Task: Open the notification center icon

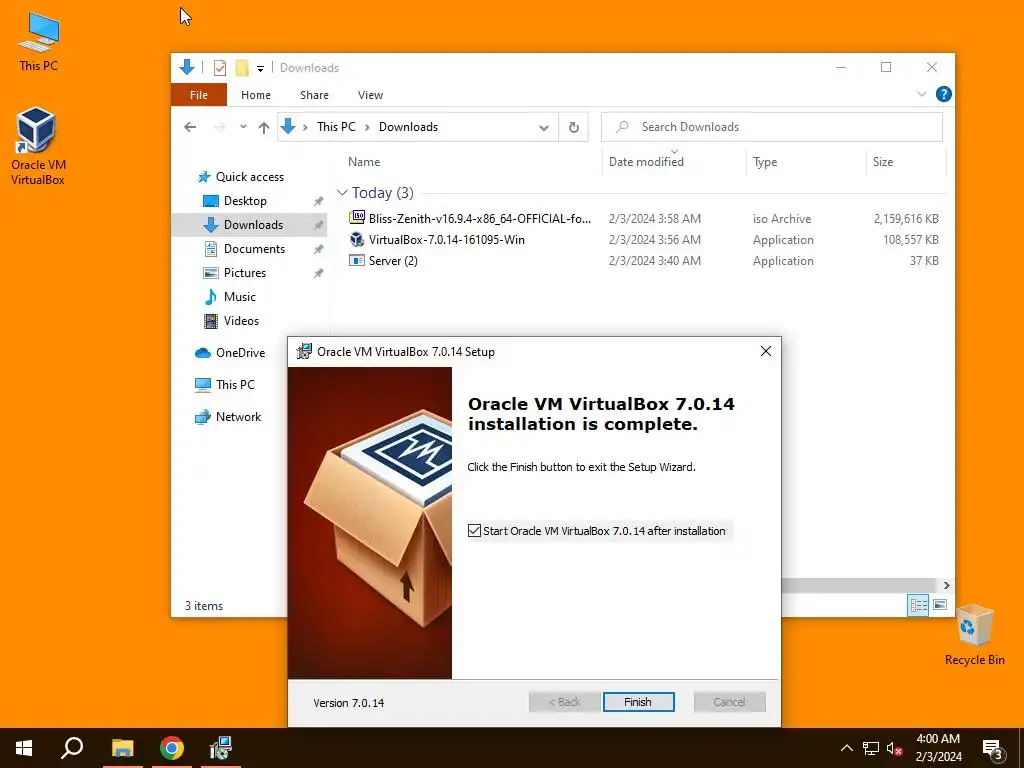Action: coord(993,748)
